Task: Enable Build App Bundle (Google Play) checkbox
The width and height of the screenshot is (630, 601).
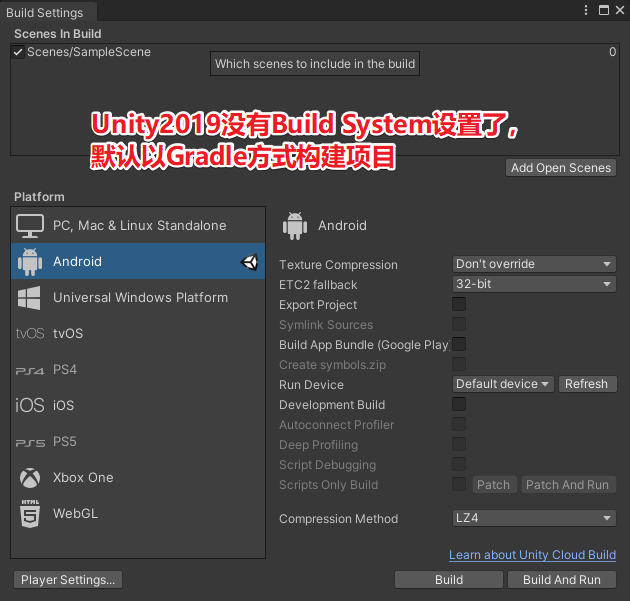Action: click(x=459, y=344)
